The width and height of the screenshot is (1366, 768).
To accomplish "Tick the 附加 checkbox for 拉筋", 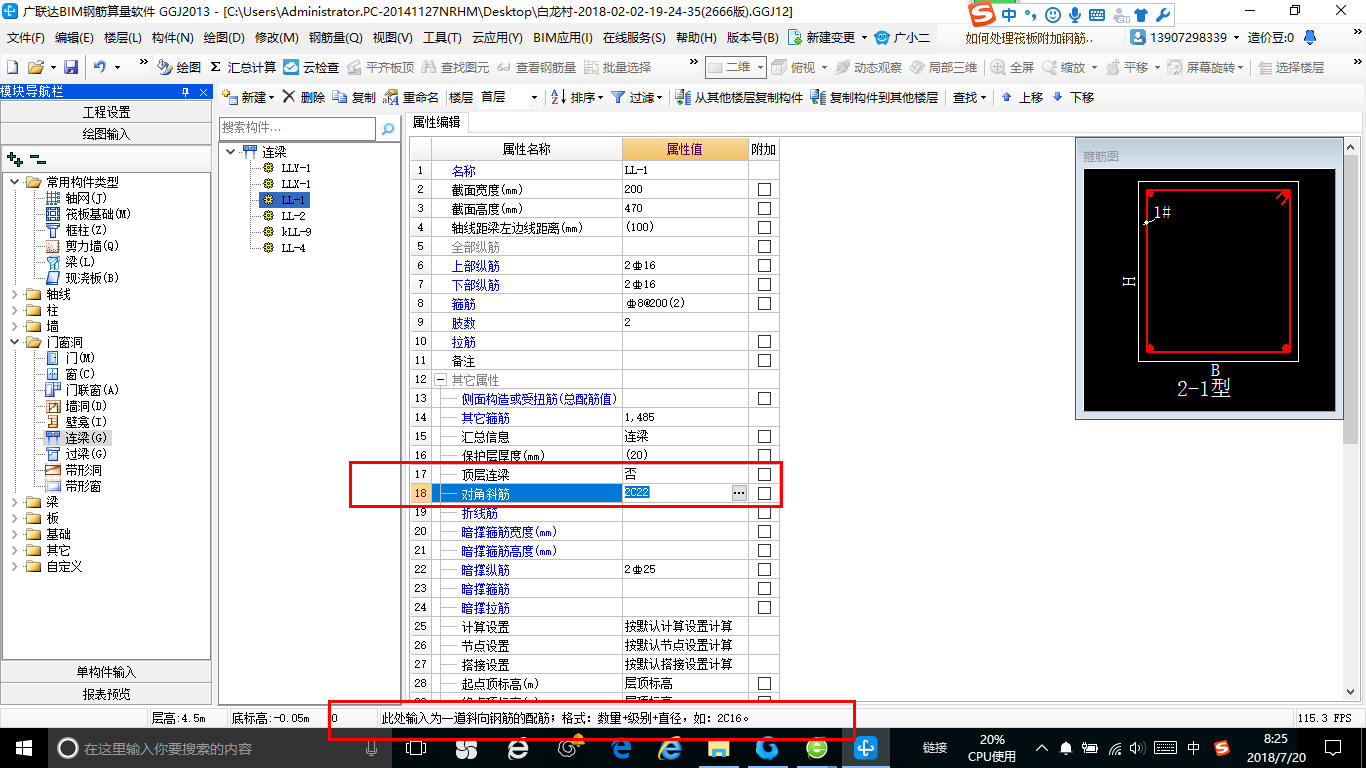I will [764, 342].
